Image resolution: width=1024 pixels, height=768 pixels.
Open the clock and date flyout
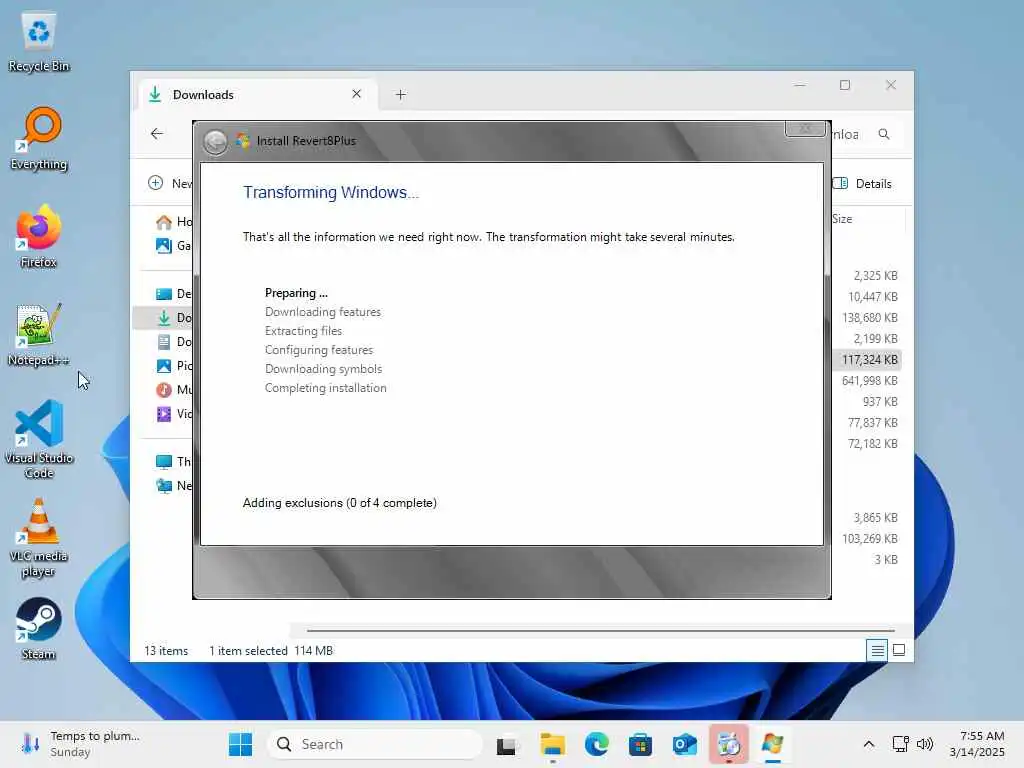(977, 744)
